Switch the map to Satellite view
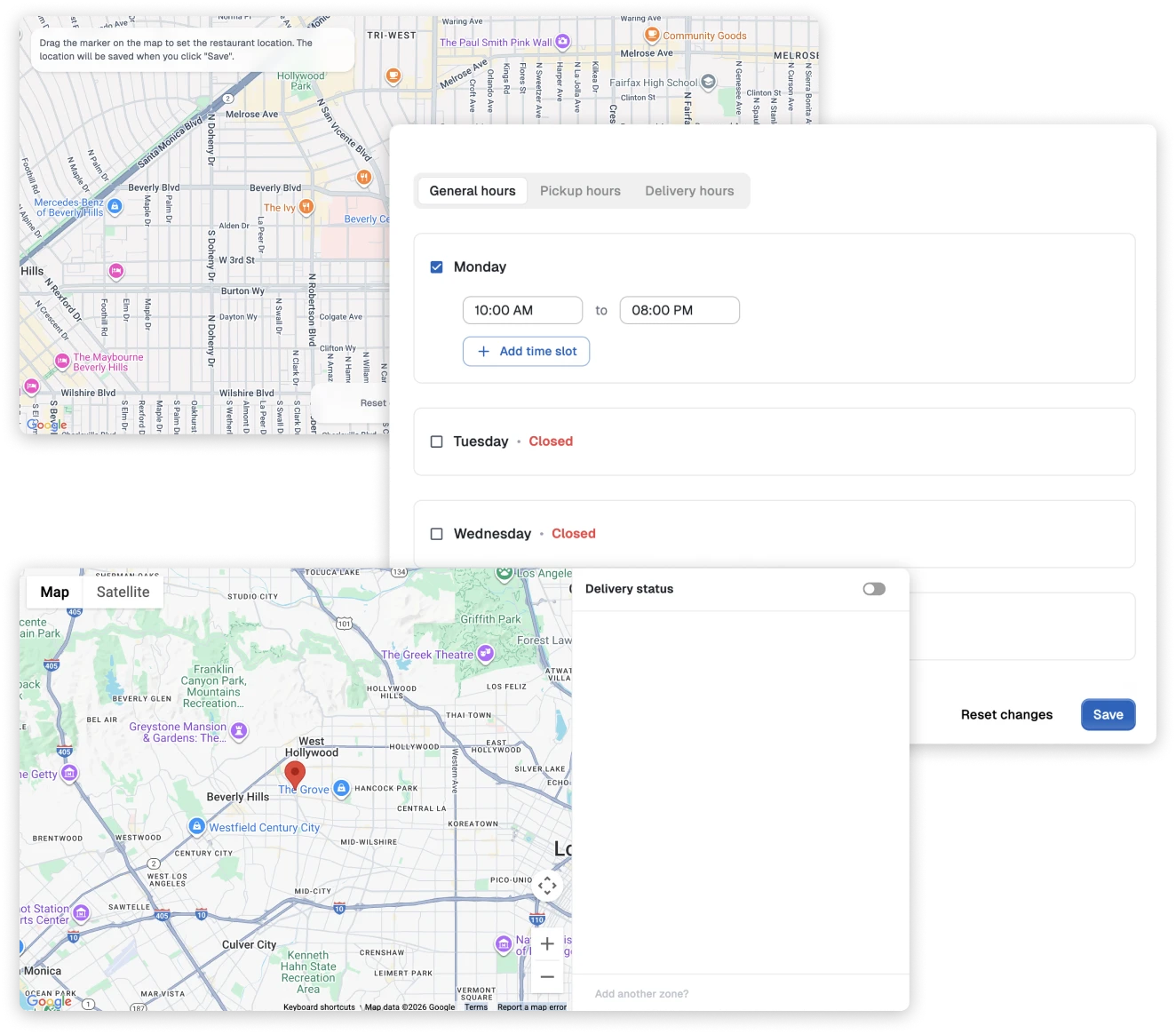This screenshot has width=1176, height=1034. coord(123,592)
